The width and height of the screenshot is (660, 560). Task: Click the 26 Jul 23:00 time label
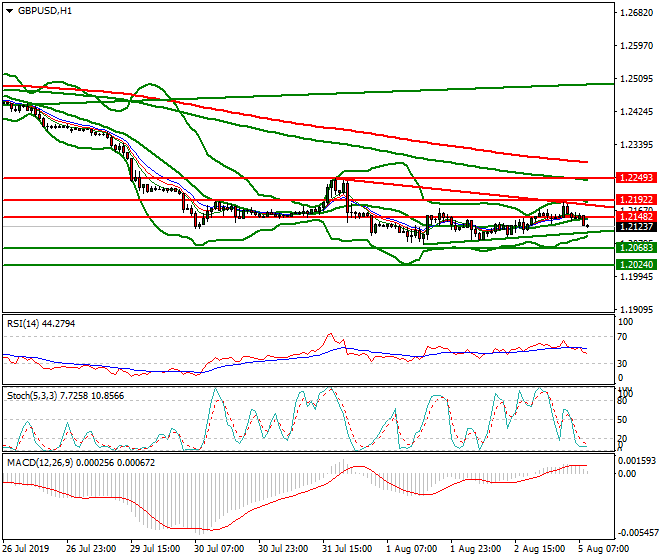coord(91,549)
